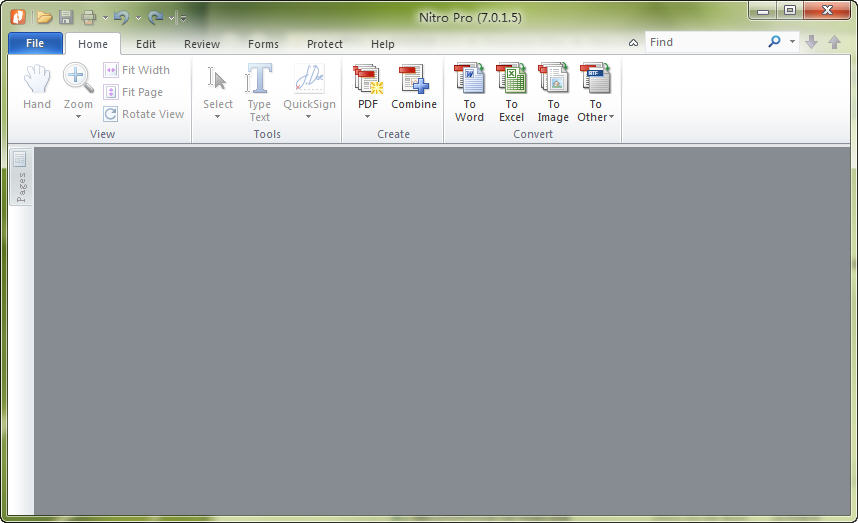Expand the To Other dropdown arrow

[611, 117]
